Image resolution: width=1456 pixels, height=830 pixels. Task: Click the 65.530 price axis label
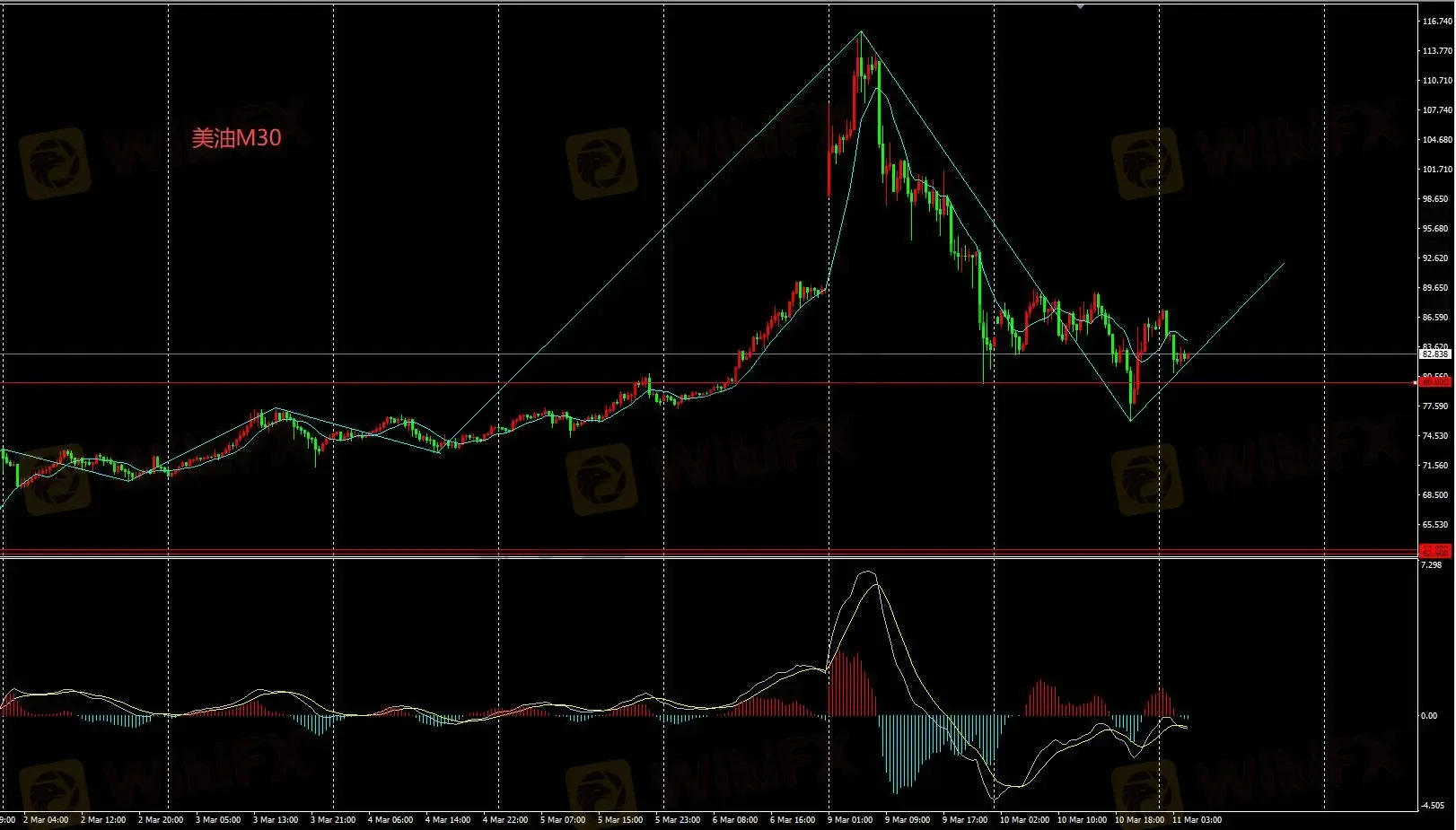1437,525
